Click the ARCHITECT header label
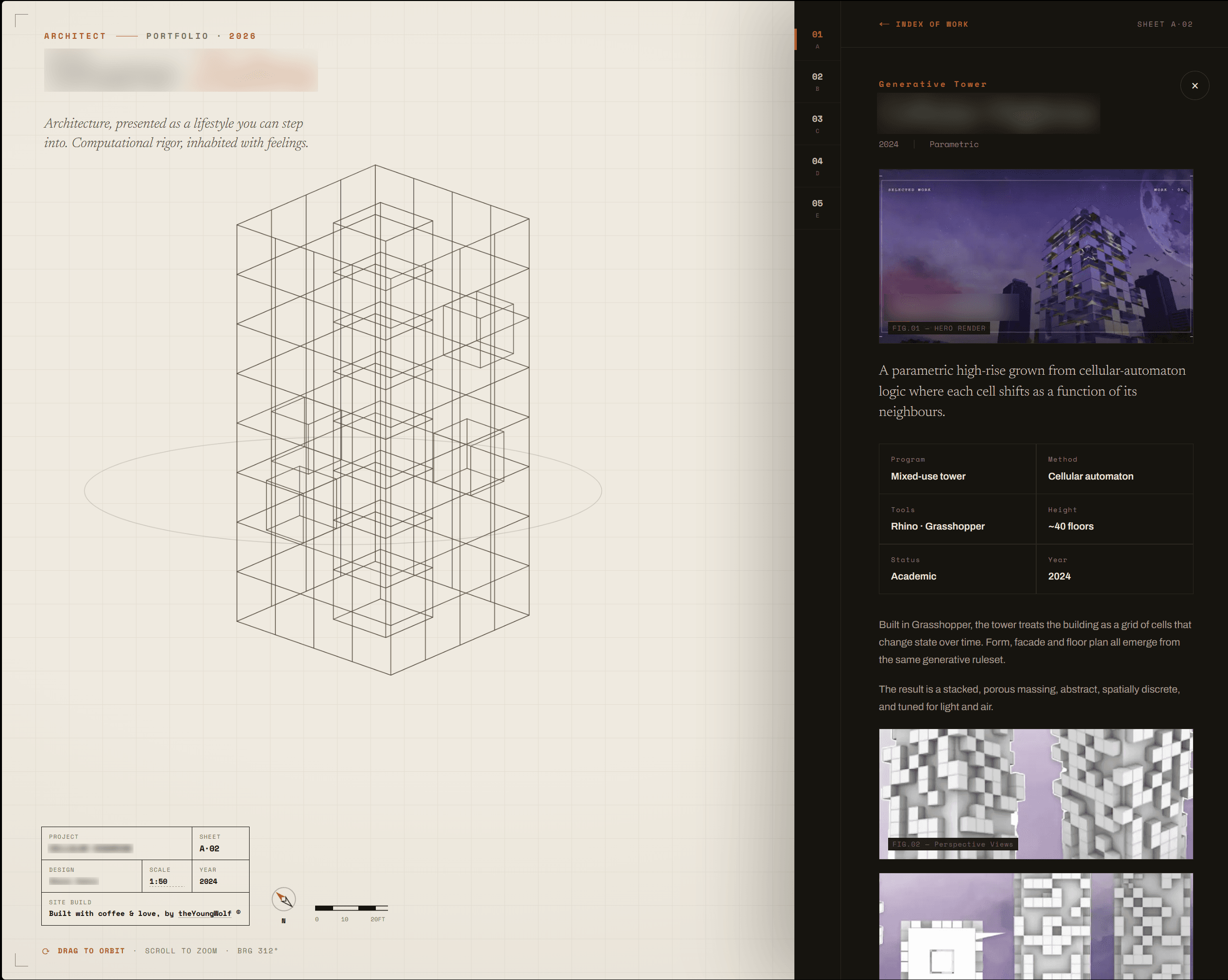This screenshot has height=980, width=1228. (75, 36)
